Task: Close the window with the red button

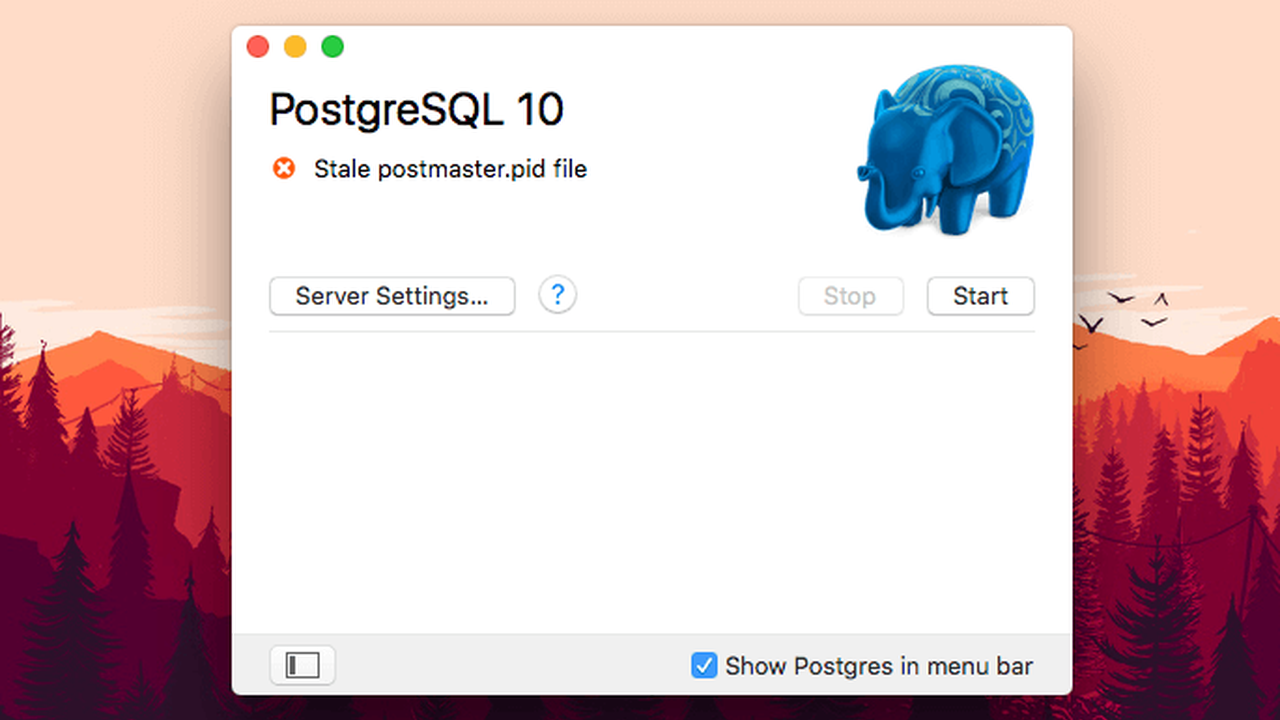Action: click(258, 46)
